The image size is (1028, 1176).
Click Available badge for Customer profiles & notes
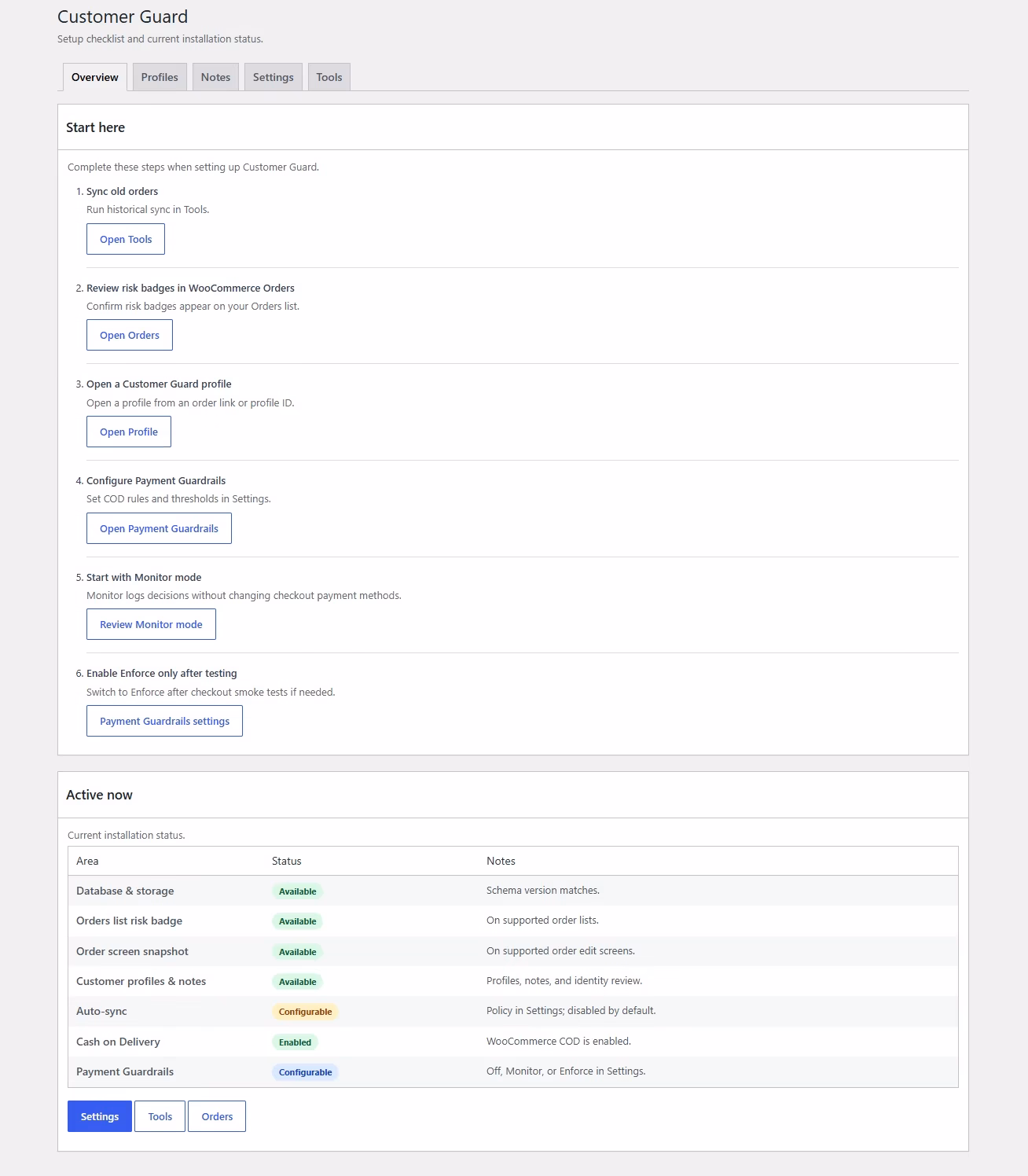(x=297, y=982)
